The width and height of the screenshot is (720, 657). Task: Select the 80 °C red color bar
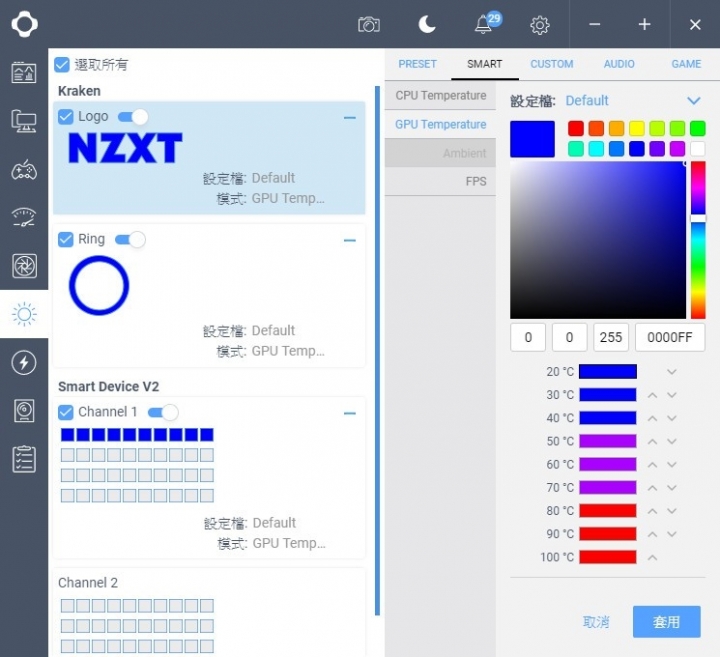pyautogui.click(x=608, y=511)
